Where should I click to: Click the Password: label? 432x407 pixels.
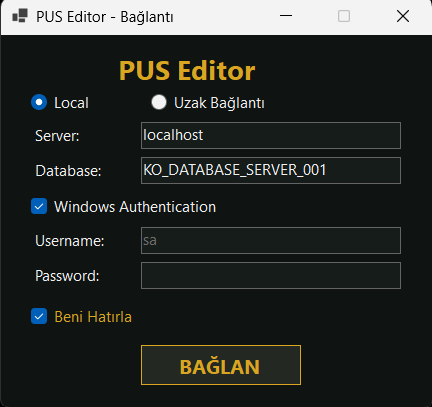pyautogui.click(x=67, y=276)
